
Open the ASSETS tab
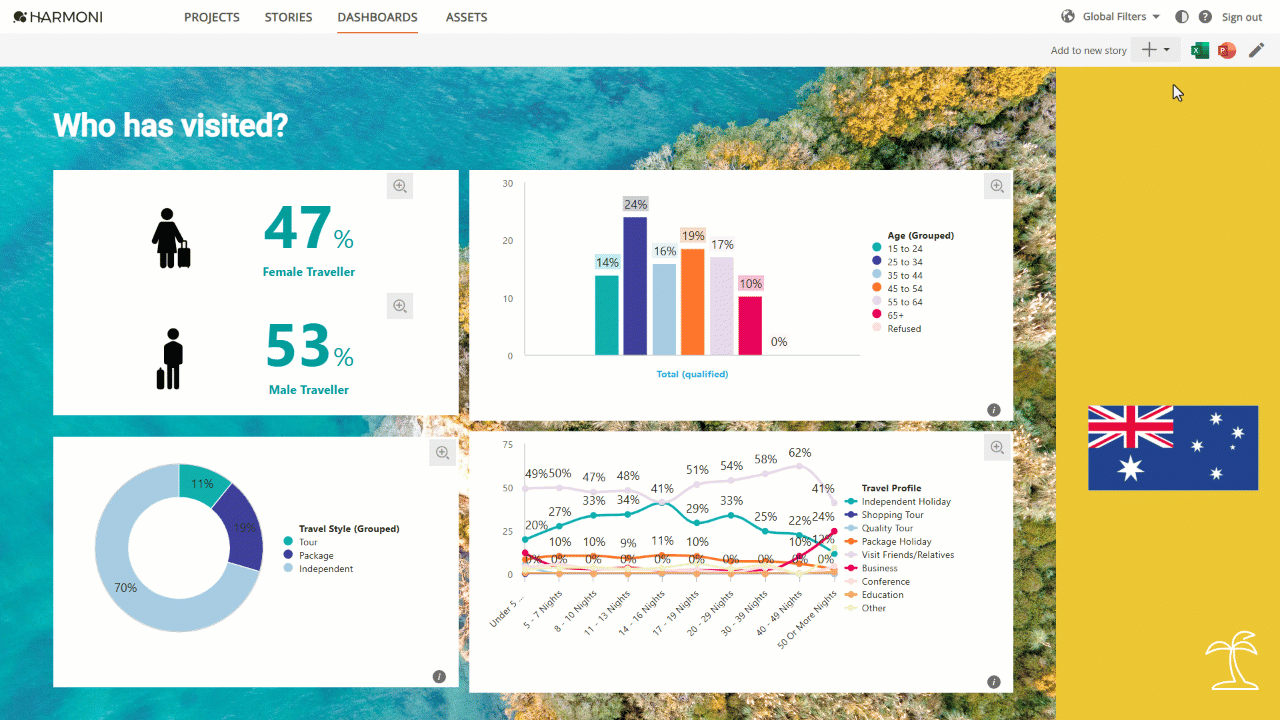coord(466,17)
